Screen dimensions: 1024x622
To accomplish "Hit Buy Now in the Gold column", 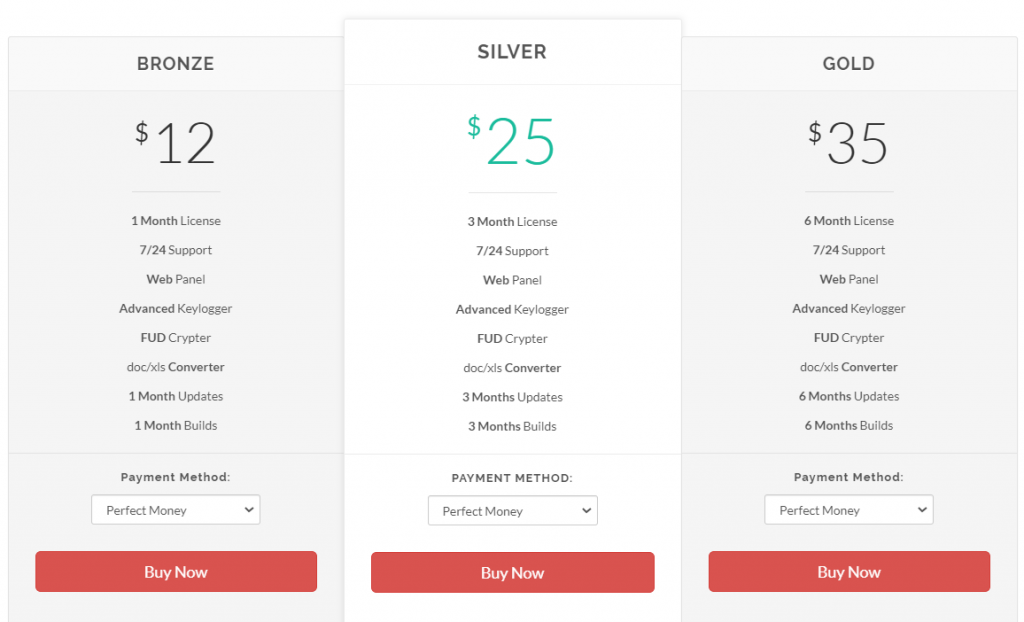I will (x=849, y=572).
